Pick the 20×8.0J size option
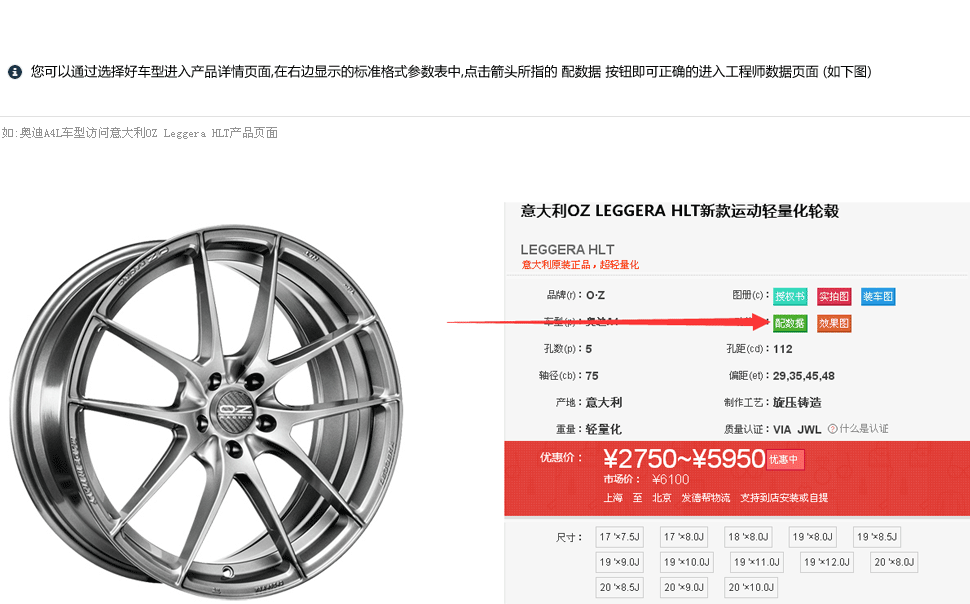Screen dimensions: 970x604 click(x=894, y=562)
